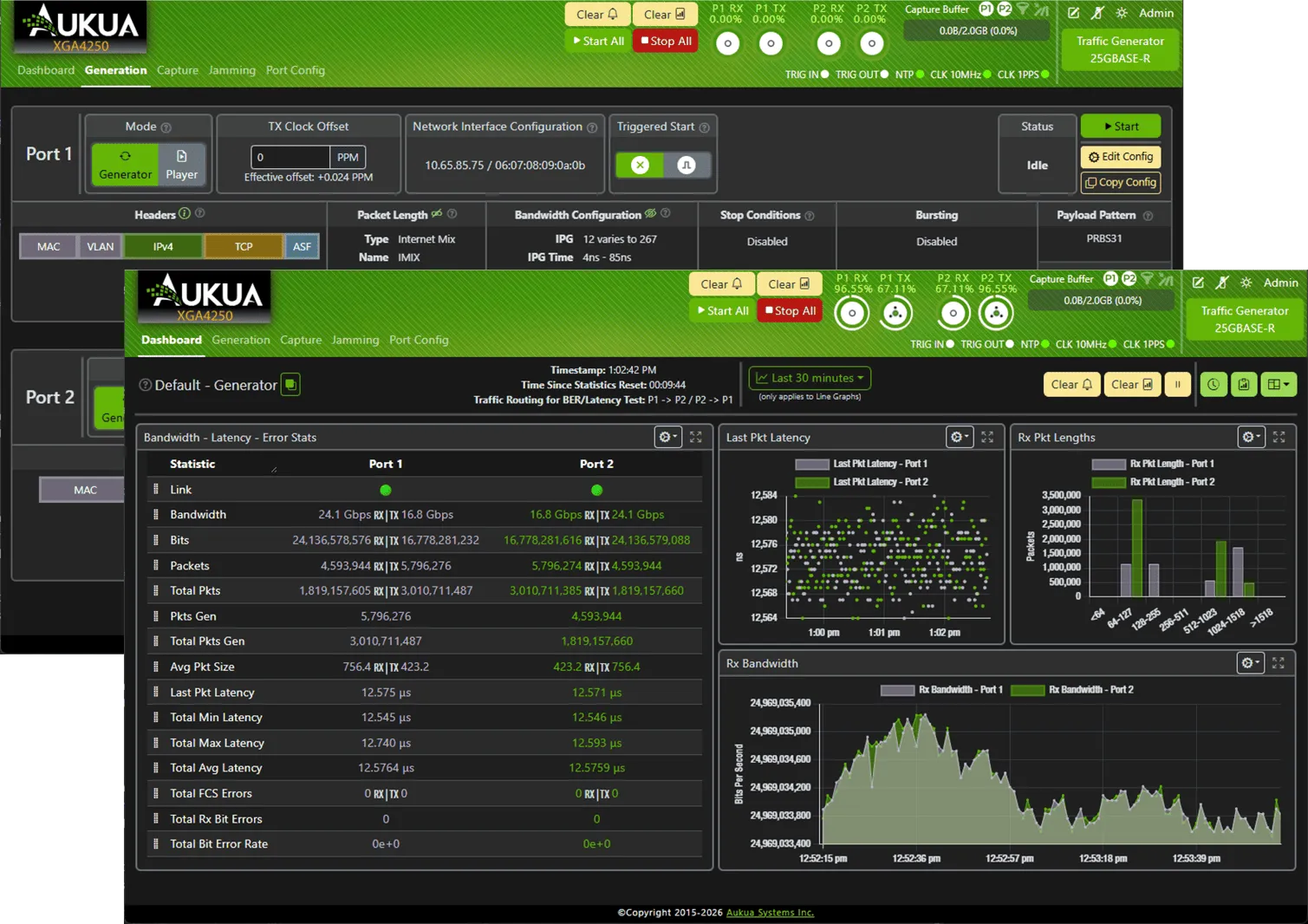
Task: Click the edit pencil icon in Dashboard window header
Action: pyautogui.click(x=1198, y=283)
